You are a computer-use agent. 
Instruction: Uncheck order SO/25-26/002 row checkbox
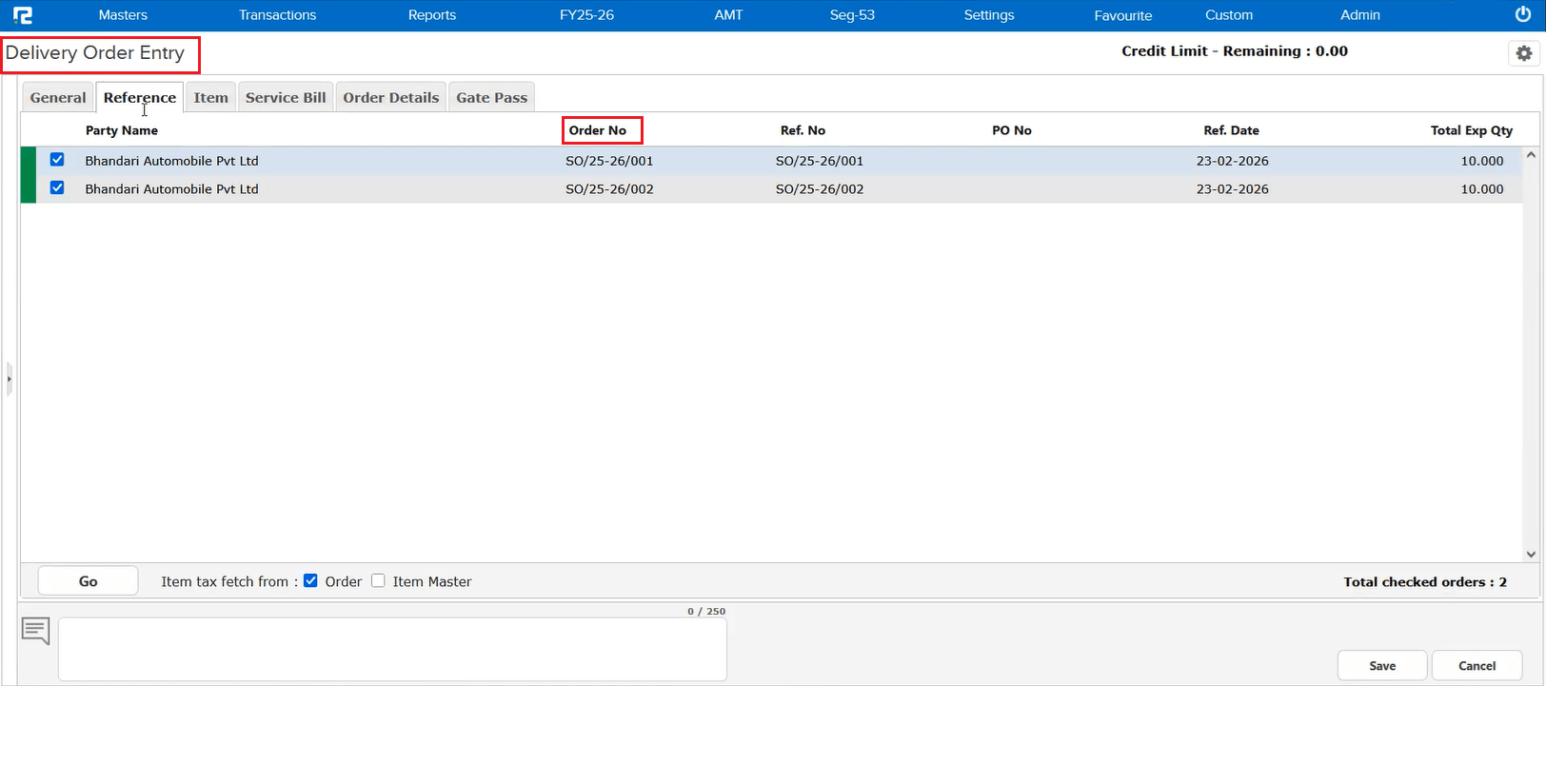point(57,188)
